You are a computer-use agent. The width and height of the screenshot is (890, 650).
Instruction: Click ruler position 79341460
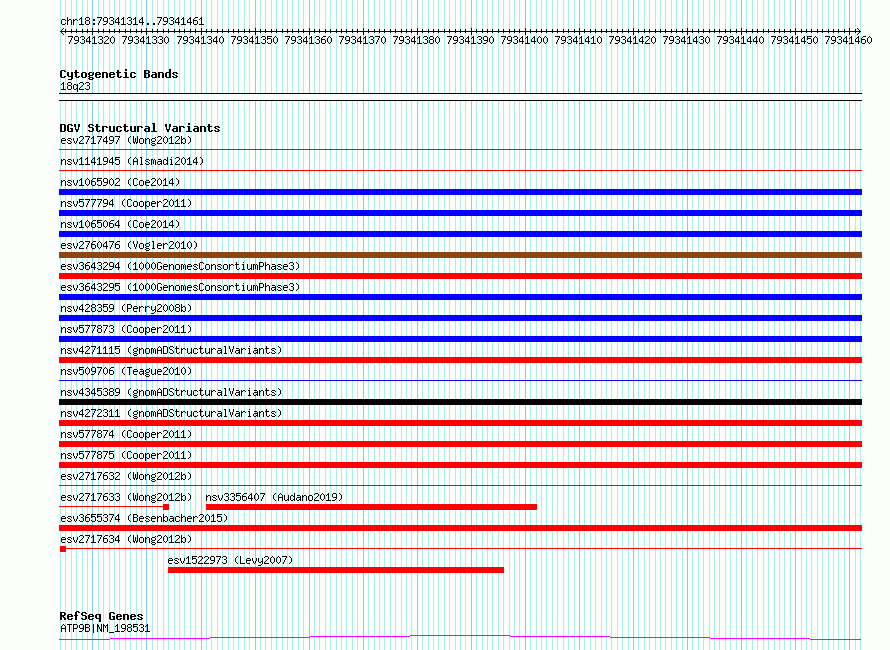pos(848,40)
